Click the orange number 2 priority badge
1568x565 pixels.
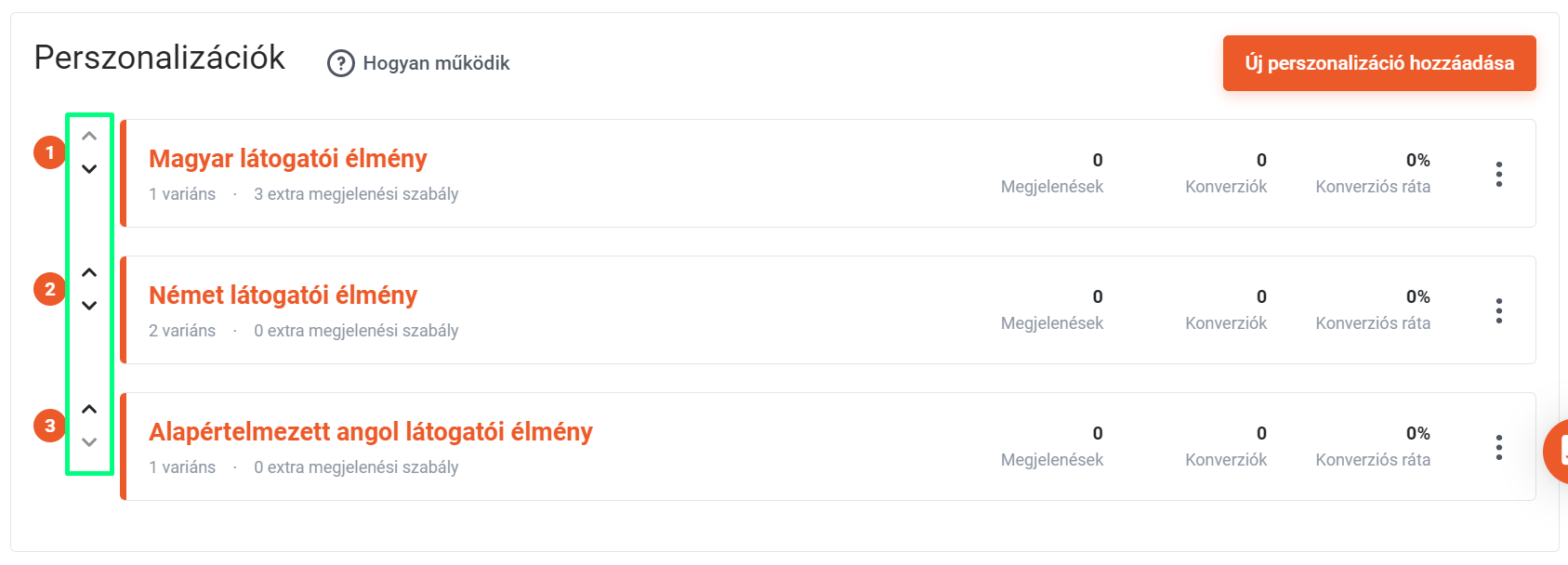point(50,289)
